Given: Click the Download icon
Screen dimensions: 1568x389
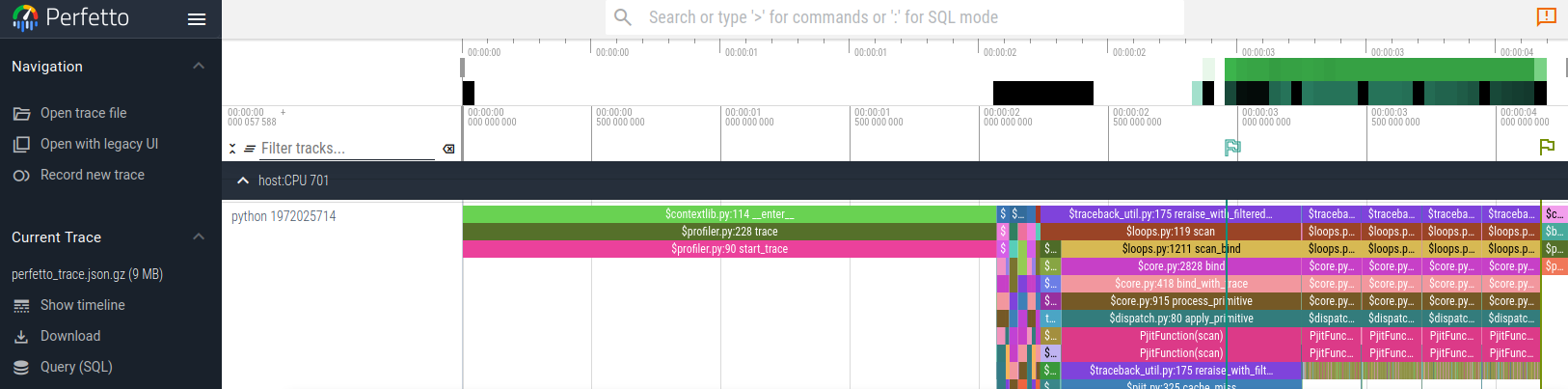Looking at the screenshot, I should pyautogui.click(x=21, y=337).
